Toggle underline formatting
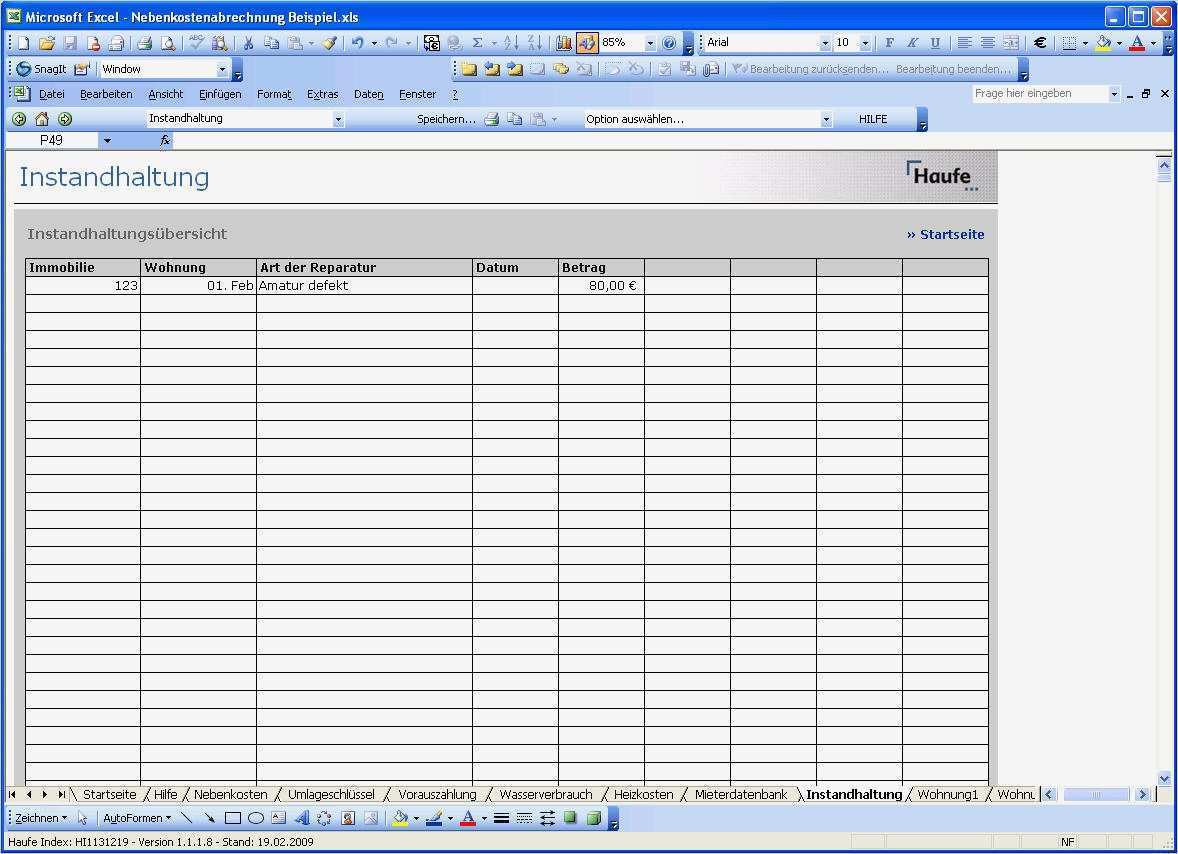This screenshot has width=1178, height=854. tap(934, 42)
